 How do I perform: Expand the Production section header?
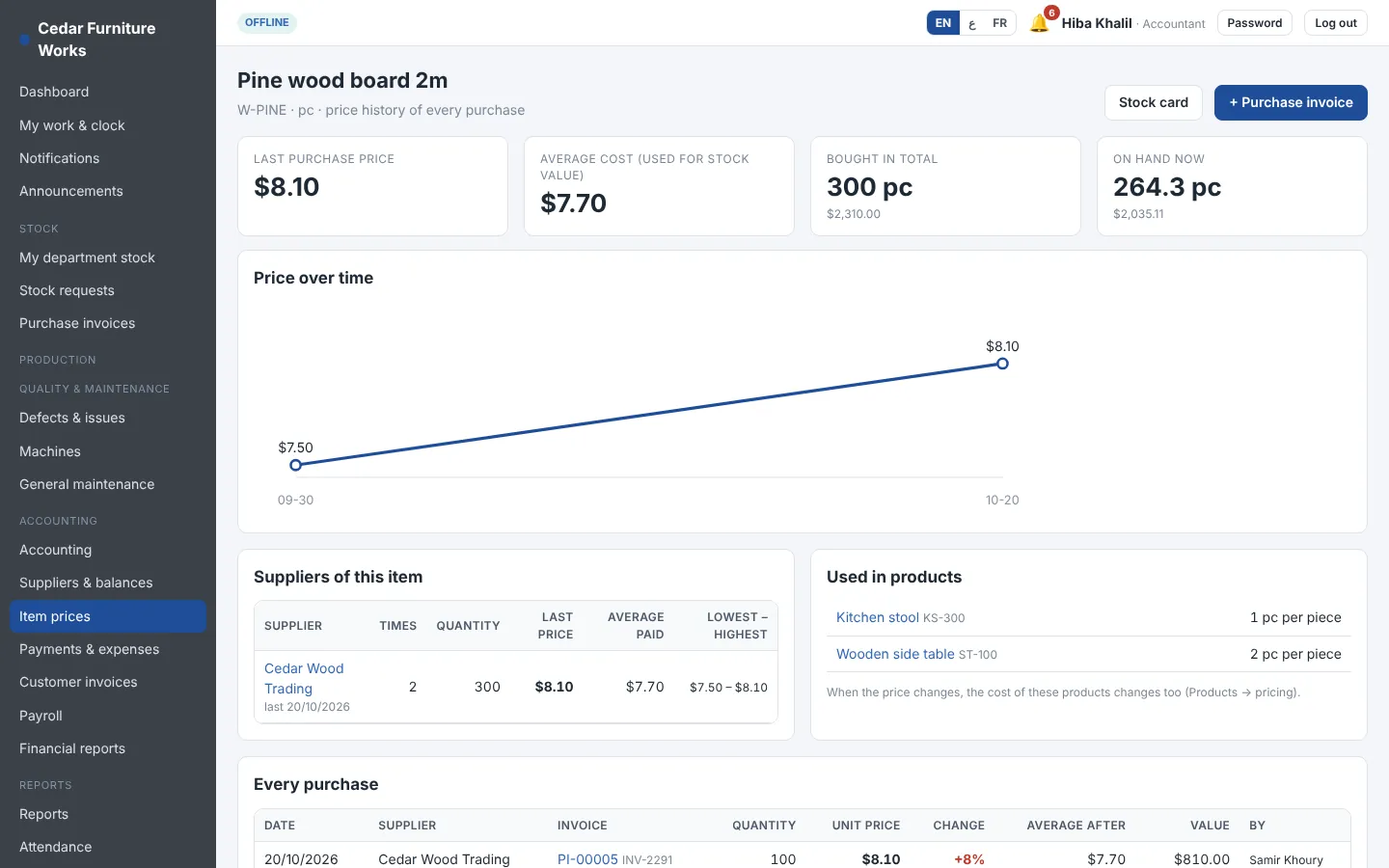click(x=58, y=360)
